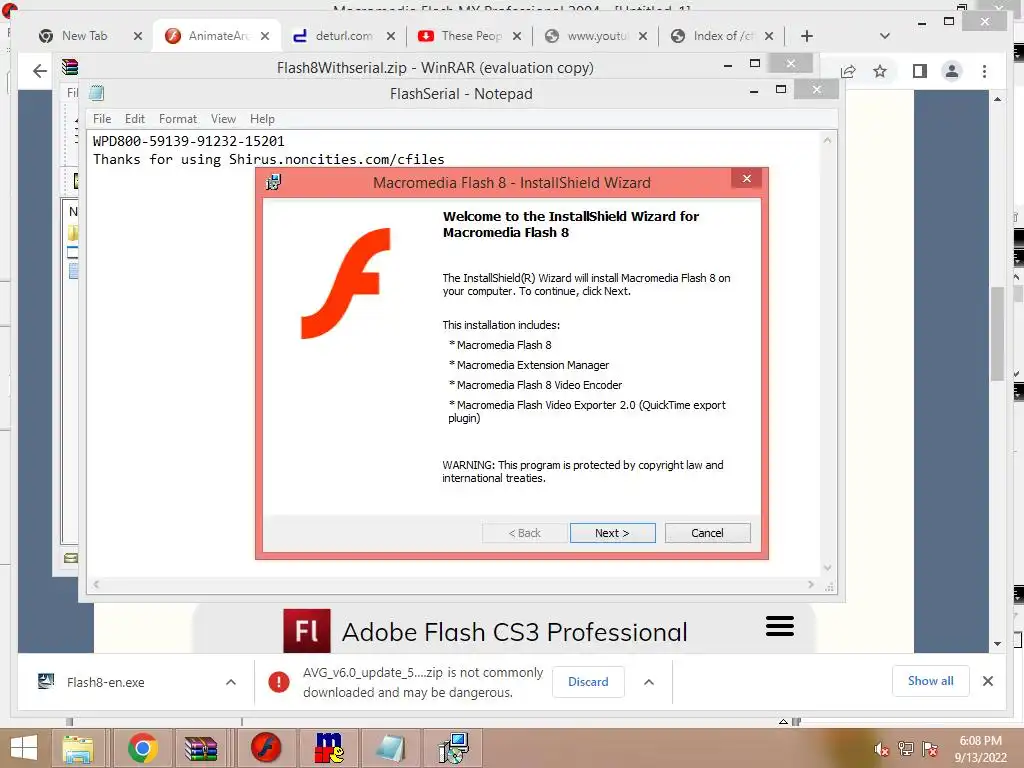Click the disabled Back button in wizard

pyautogui.click(x=524, y=533)
